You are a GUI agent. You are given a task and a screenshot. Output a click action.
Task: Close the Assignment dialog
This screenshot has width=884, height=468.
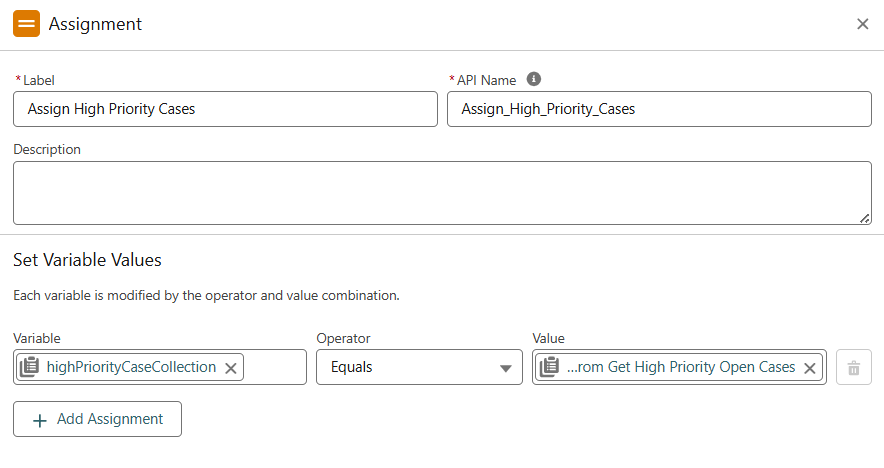[862, 24]
